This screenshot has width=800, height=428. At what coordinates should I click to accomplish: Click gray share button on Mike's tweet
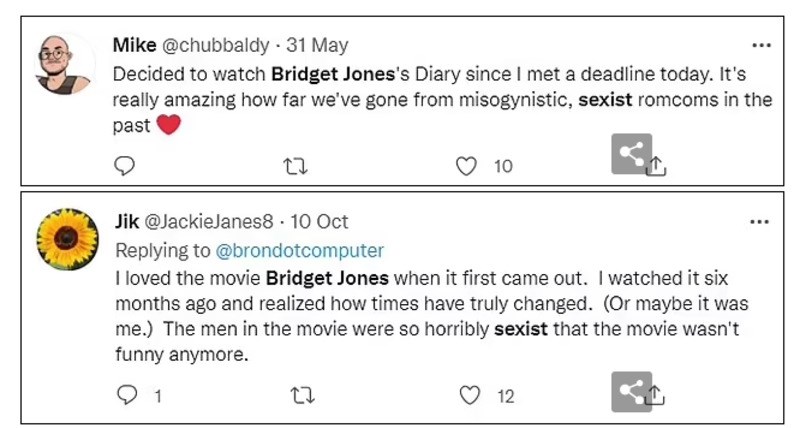click(x=631, y=154)
